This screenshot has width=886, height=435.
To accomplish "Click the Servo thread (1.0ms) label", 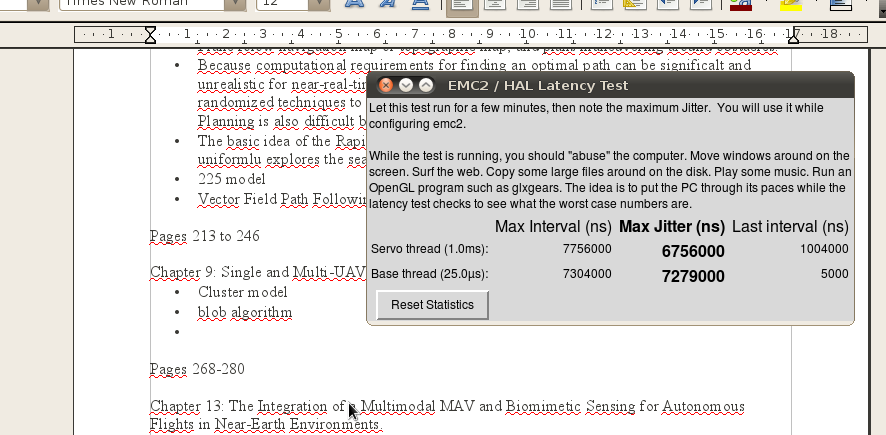I will 429,249.
